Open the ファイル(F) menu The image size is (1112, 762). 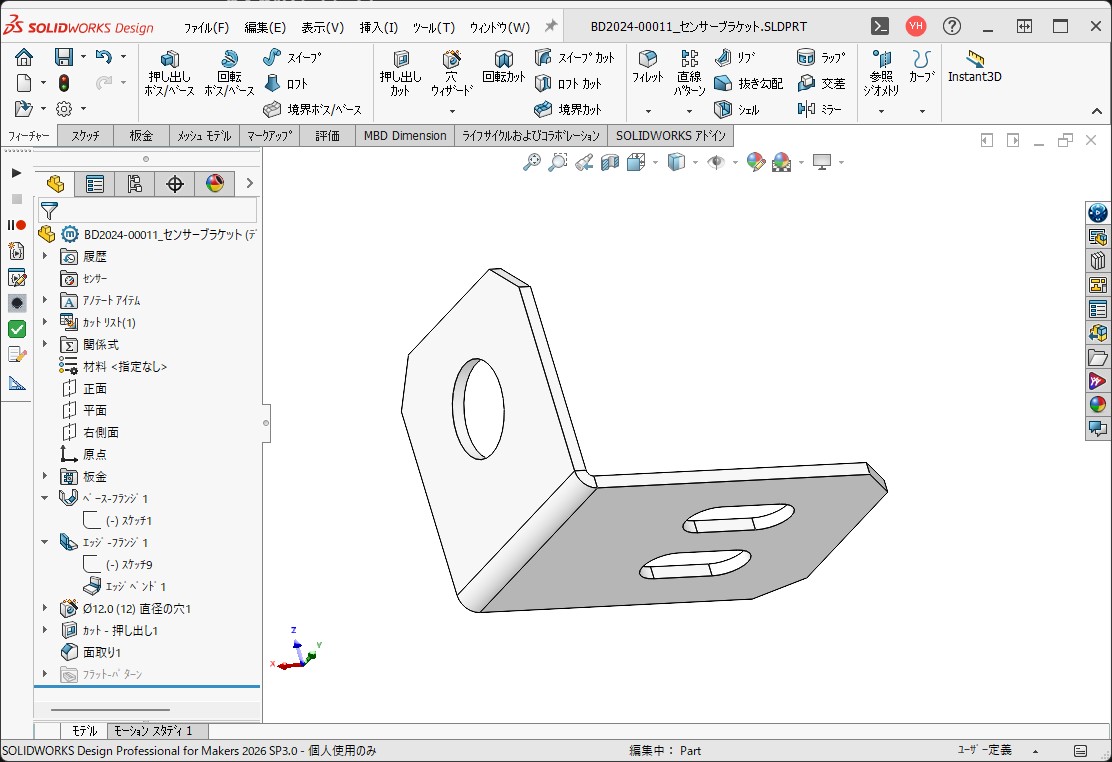206,27
